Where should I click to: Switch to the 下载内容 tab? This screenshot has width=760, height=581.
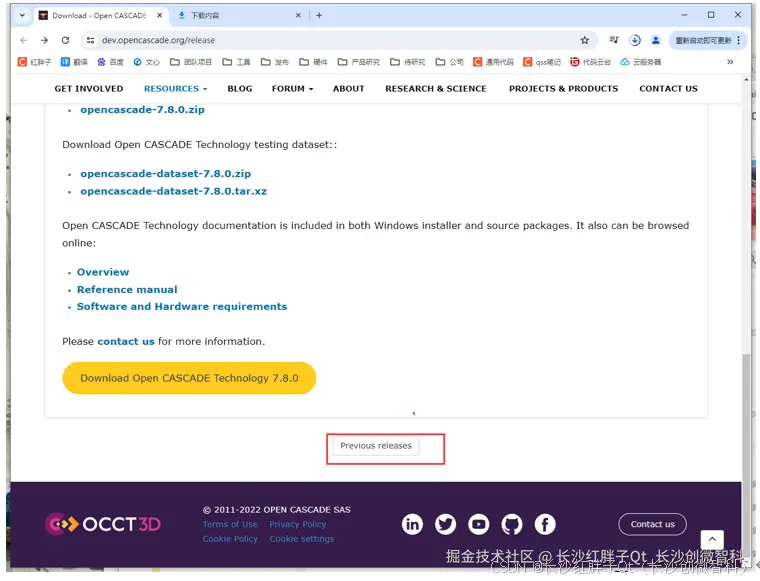point(238,15)
